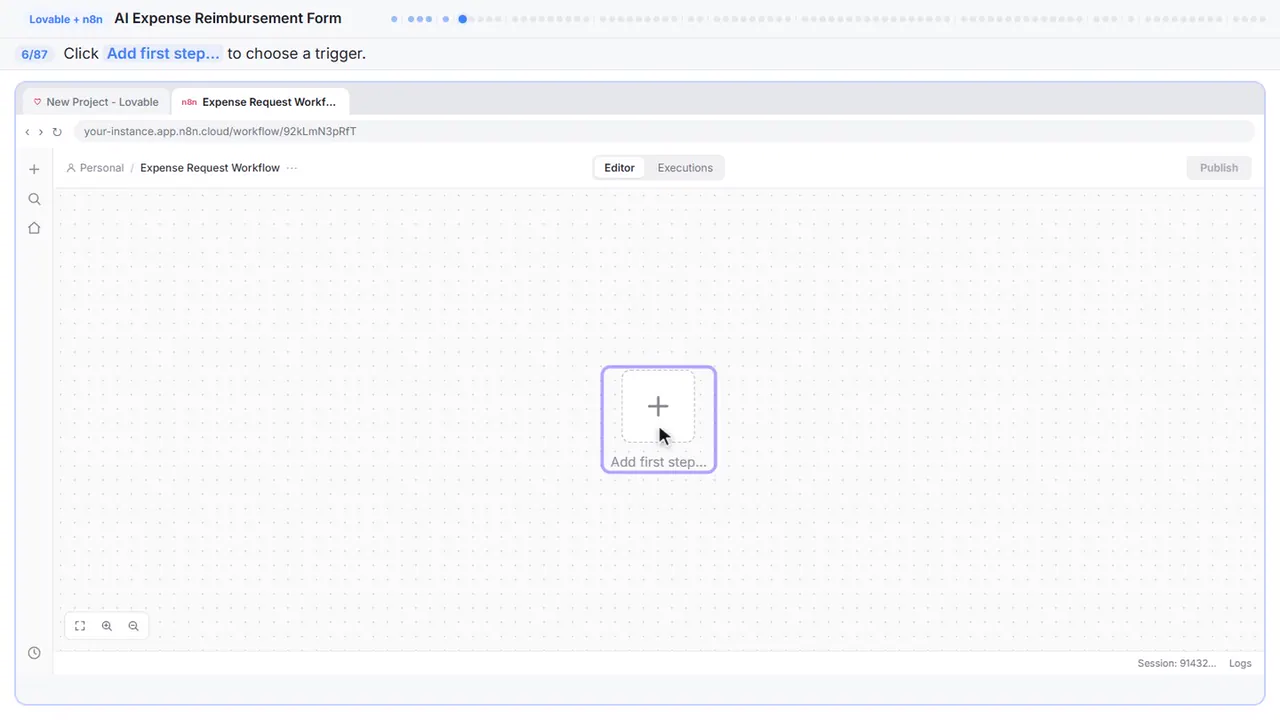This screenshot has width=1280, height=720.
Task: Open search from the left sidebar
Action: tap(34, 199)
